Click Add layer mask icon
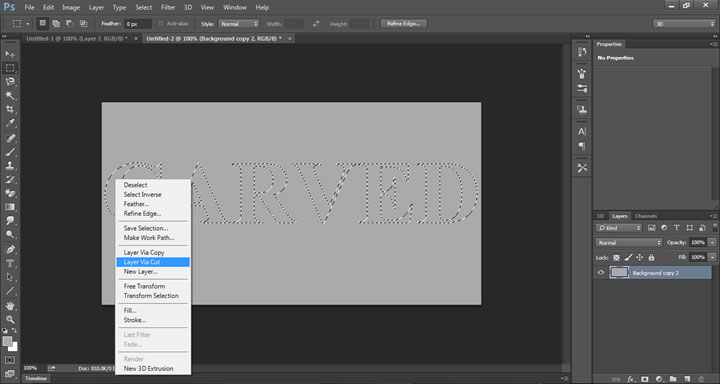720x384 pixels. click(x=645, y=379)
